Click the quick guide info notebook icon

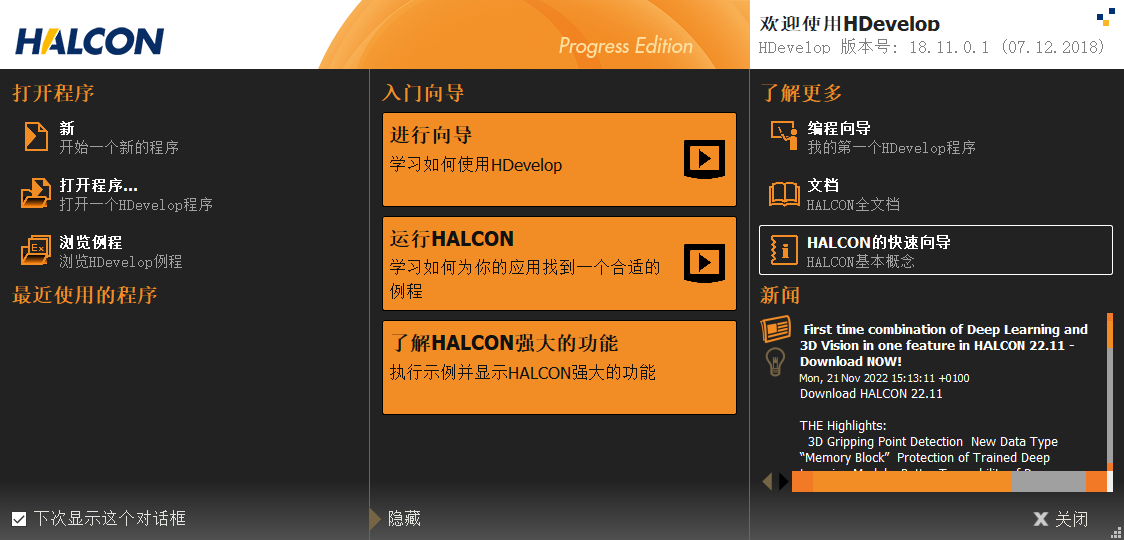click(x=784, y=250)
